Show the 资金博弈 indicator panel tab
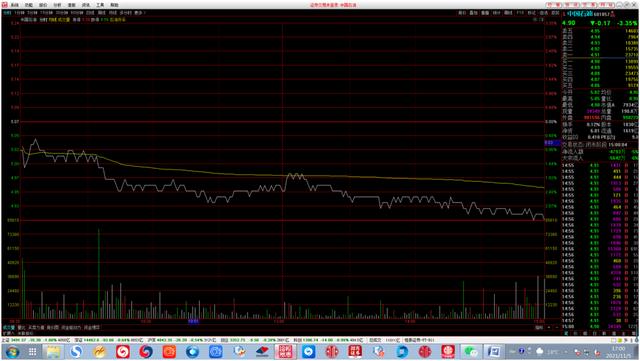Viewport: 640px width, 361px height. [x=92, y=328]
